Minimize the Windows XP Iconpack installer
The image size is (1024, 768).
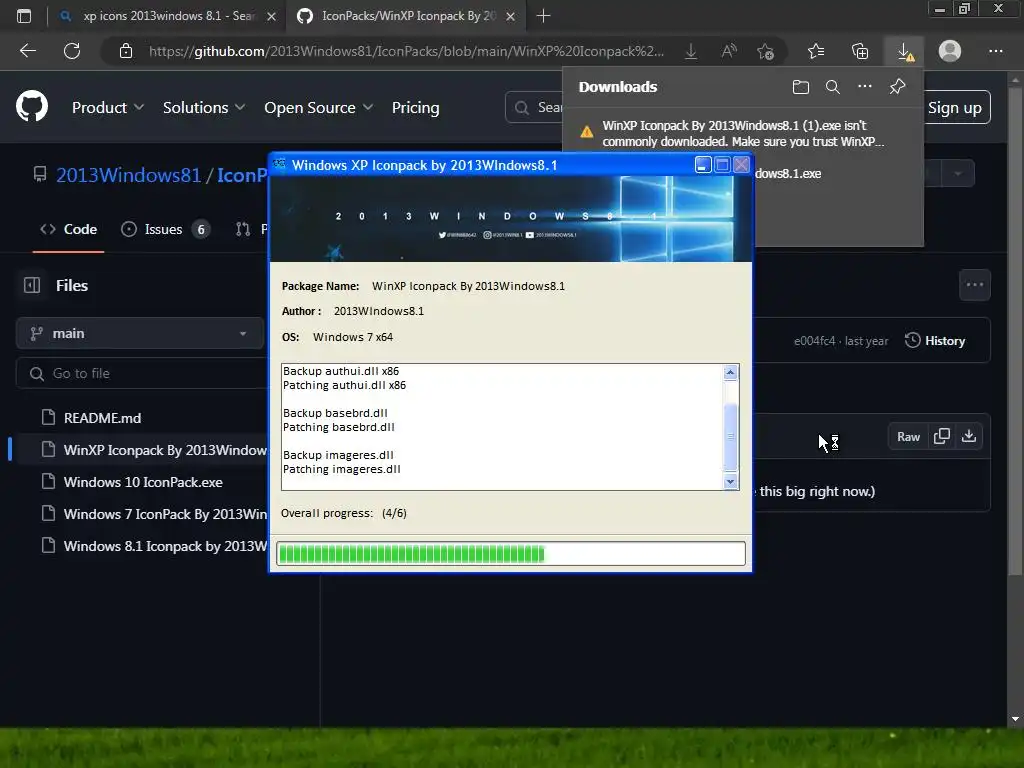coord(703,165)
